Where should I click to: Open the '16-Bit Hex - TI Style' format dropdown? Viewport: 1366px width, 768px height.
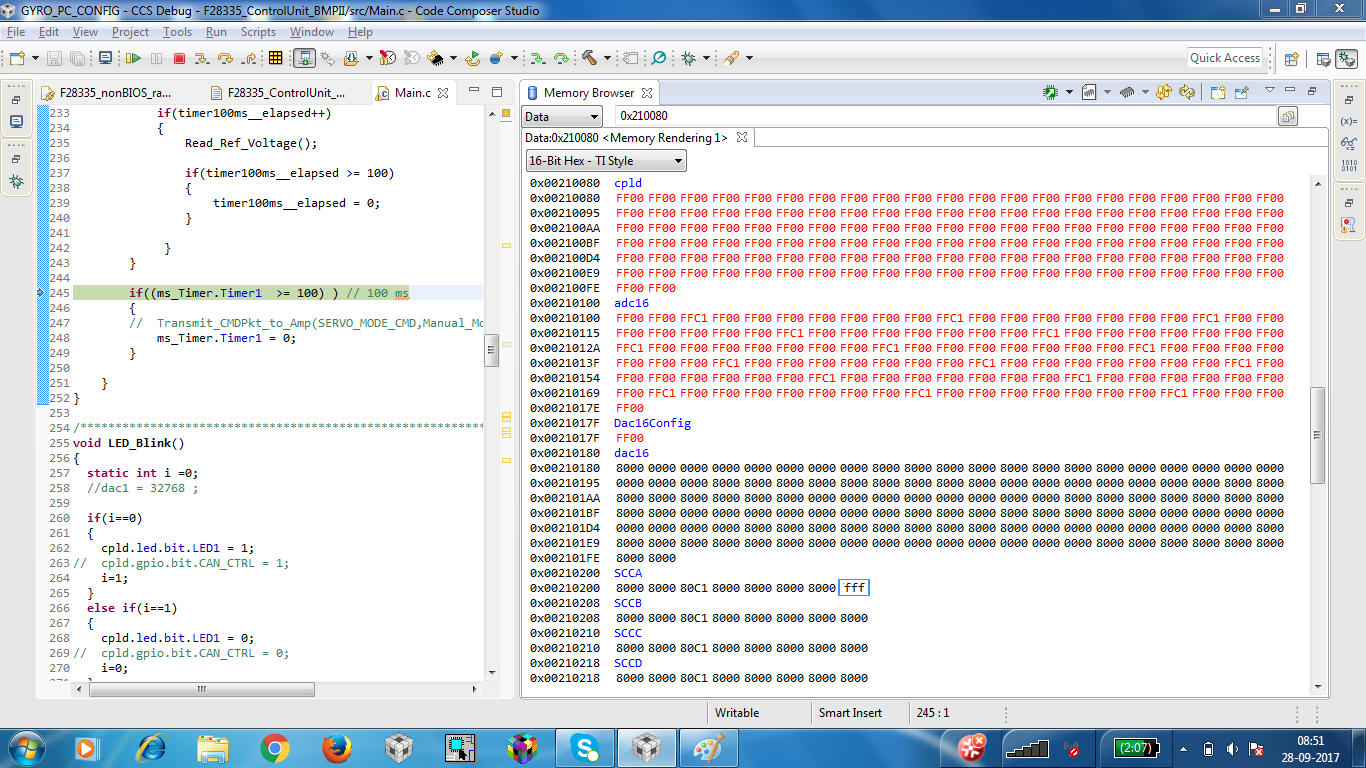tap(606, 160)
